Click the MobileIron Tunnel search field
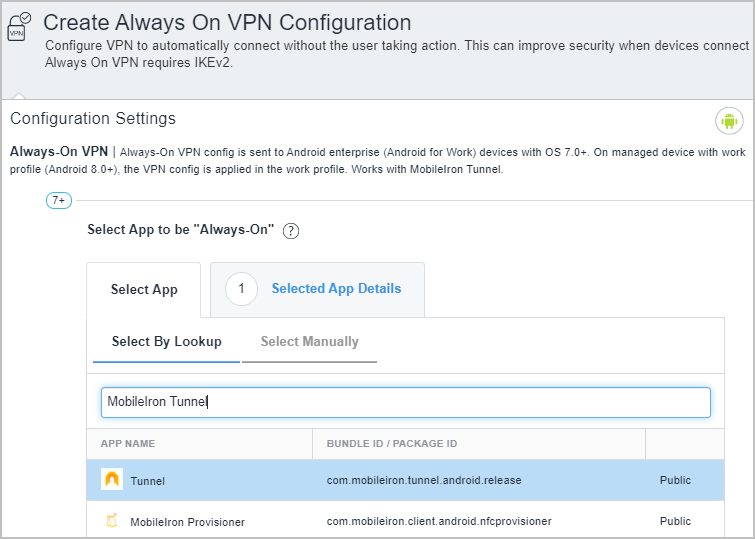The image size is (755, 539). pyautogui.click(x=405, y=402)
